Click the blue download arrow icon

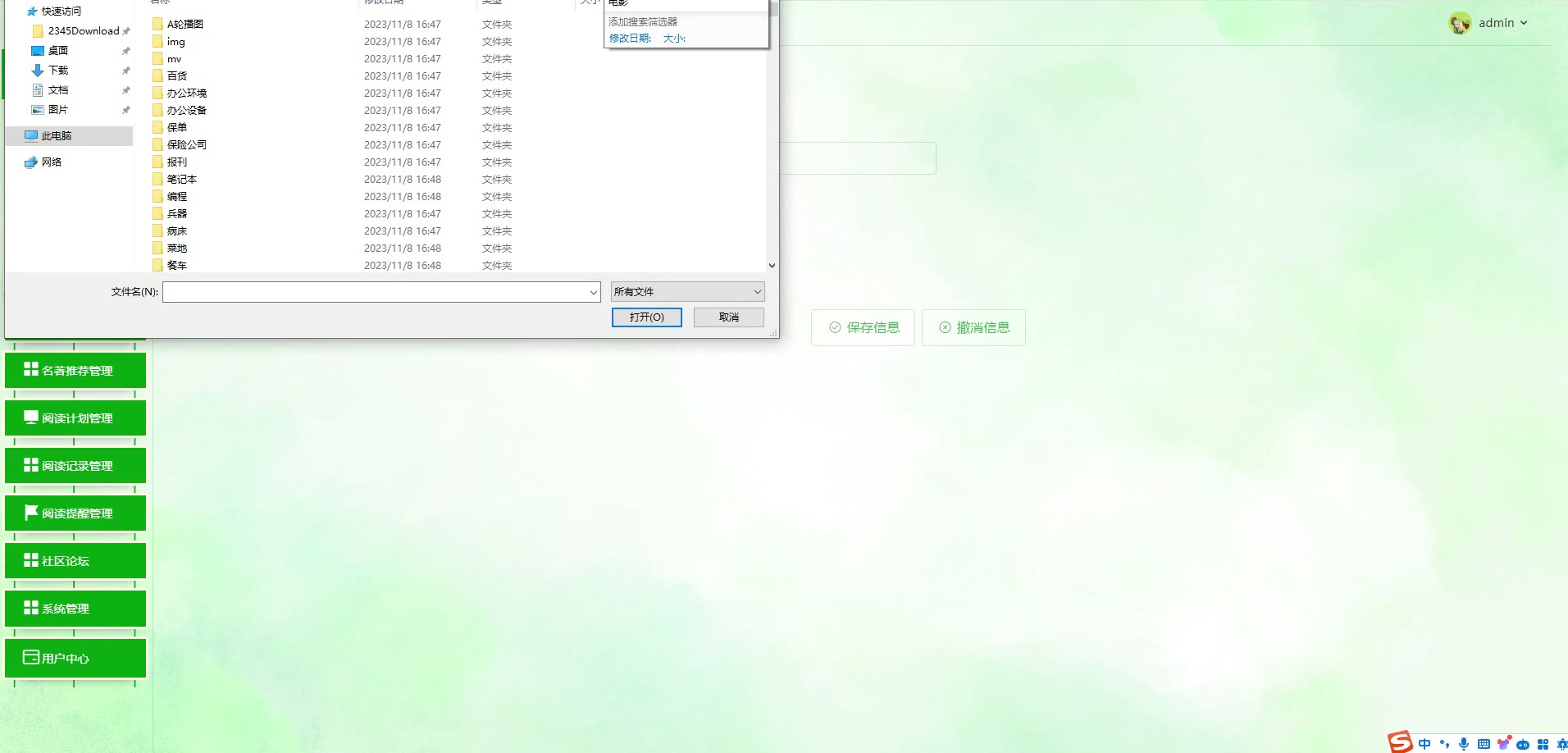(x=38, y=71)
